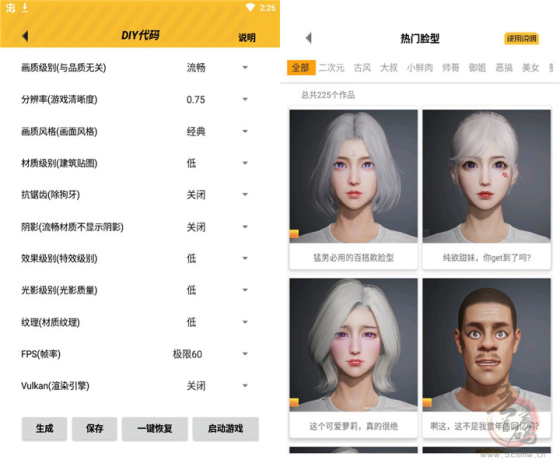Tap the Wi-Fi icon in status bar
The image size is (560, 467).
(250, 7)
